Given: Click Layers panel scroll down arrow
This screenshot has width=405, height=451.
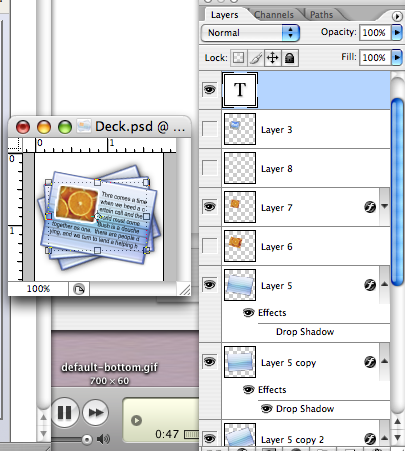Looking at the screenshot, I should [x=397, y=437].
